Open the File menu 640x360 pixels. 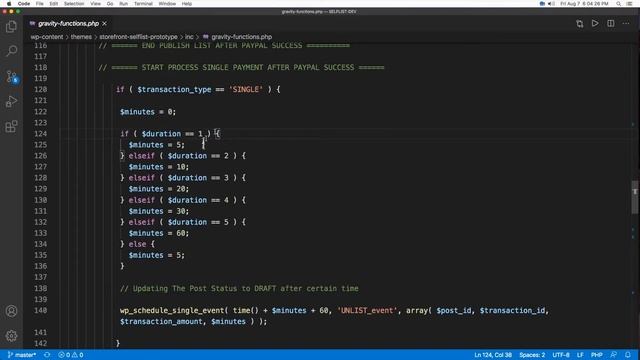coord(39,4)
